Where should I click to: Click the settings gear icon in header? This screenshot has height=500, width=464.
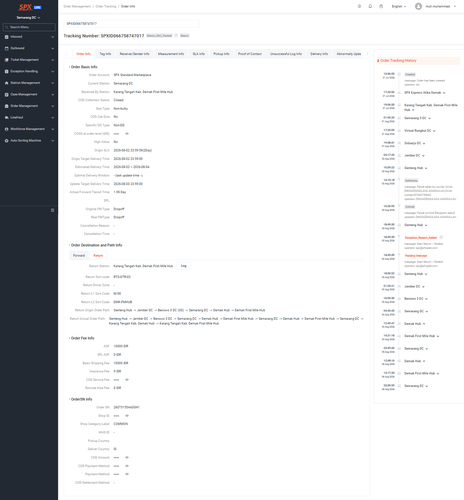pos(359,6)
